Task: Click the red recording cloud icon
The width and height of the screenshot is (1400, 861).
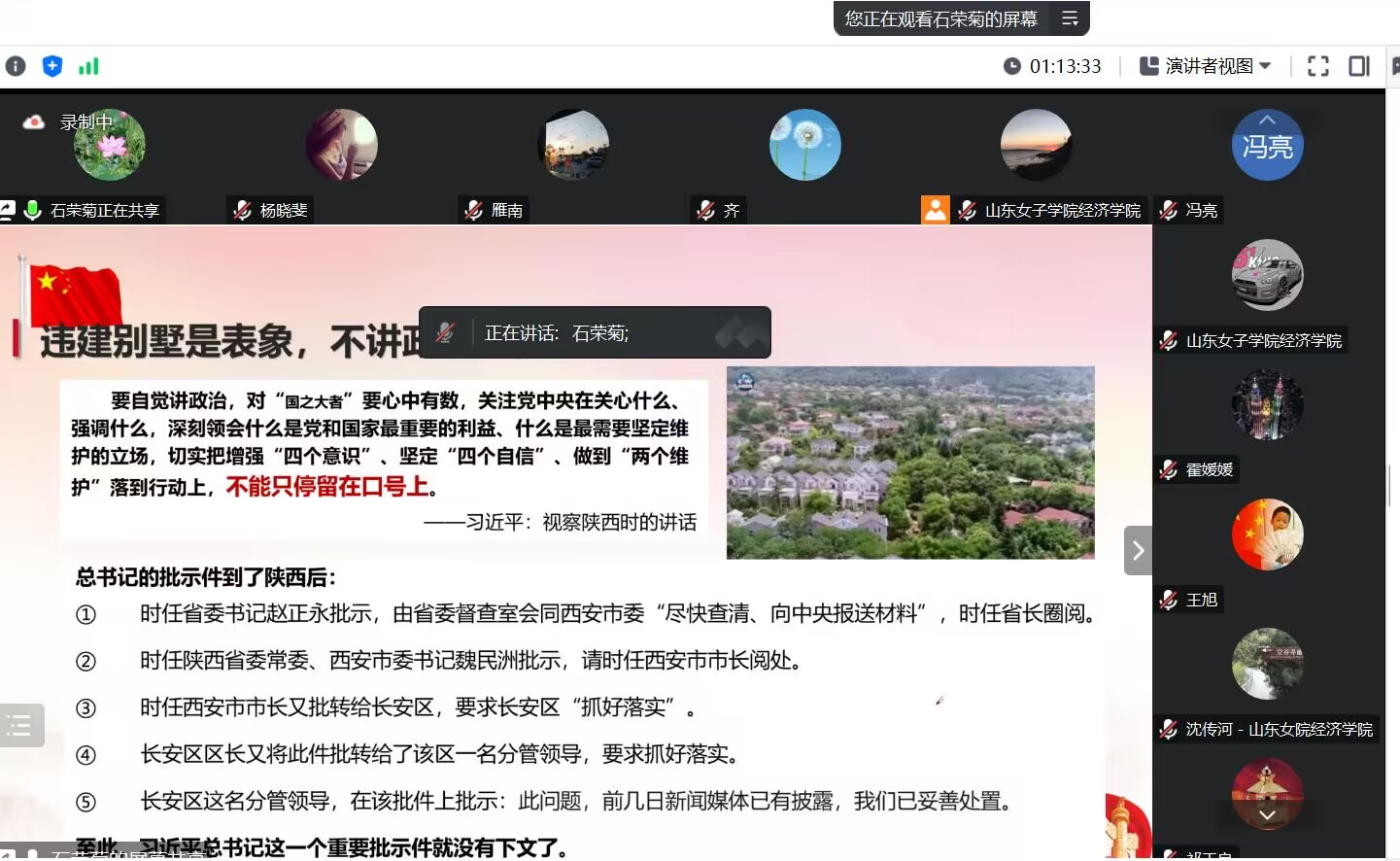Action: pos(34,122)
